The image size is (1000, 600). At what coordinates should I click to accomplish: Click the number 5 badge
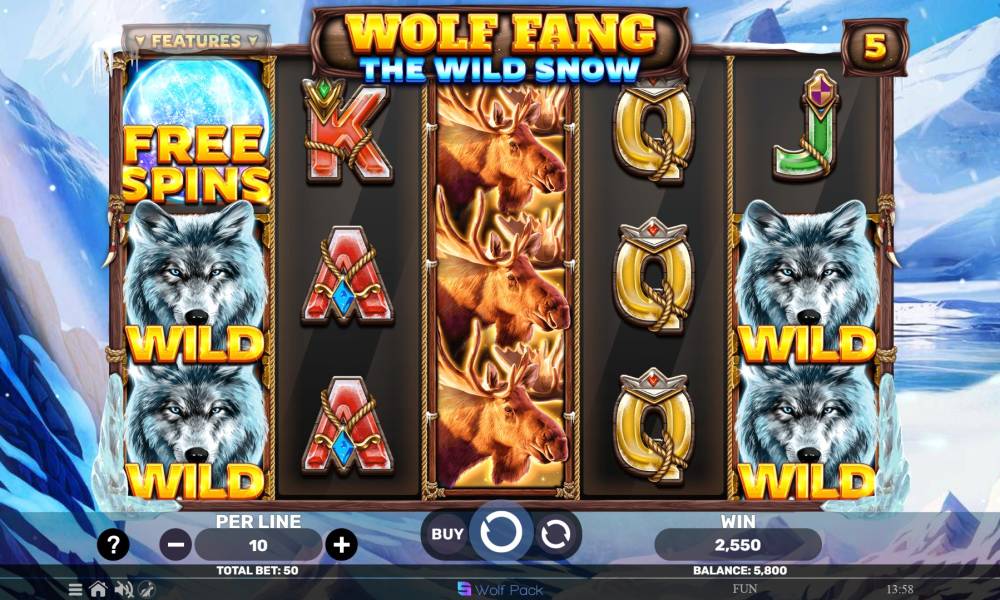tap(874, 47)
